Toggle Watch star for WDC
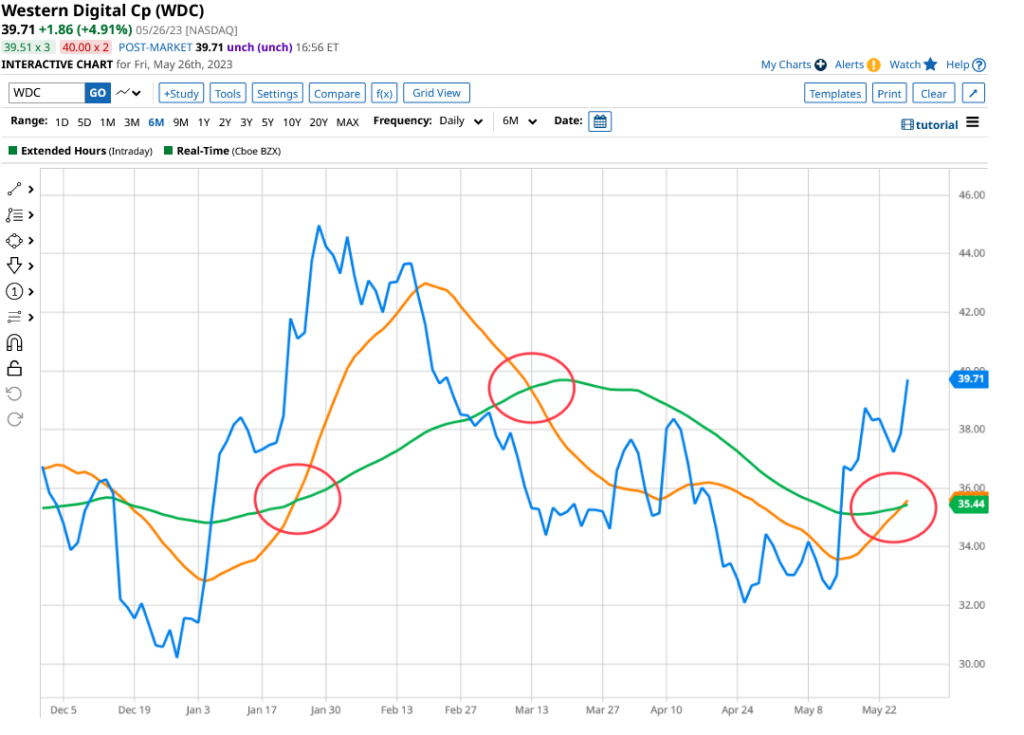Image resolution: width=1024 pixels, height=735 pixels. 930,65
